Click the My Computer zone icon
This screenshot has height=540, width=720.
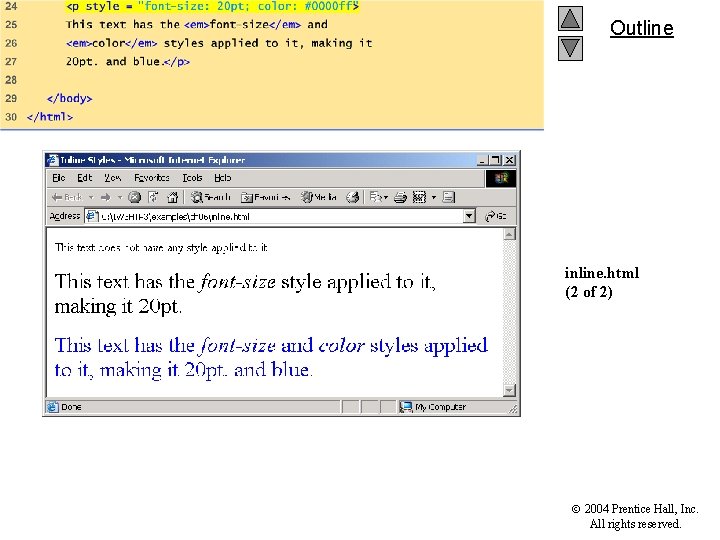pyautogui.click(x=405, y=407)
